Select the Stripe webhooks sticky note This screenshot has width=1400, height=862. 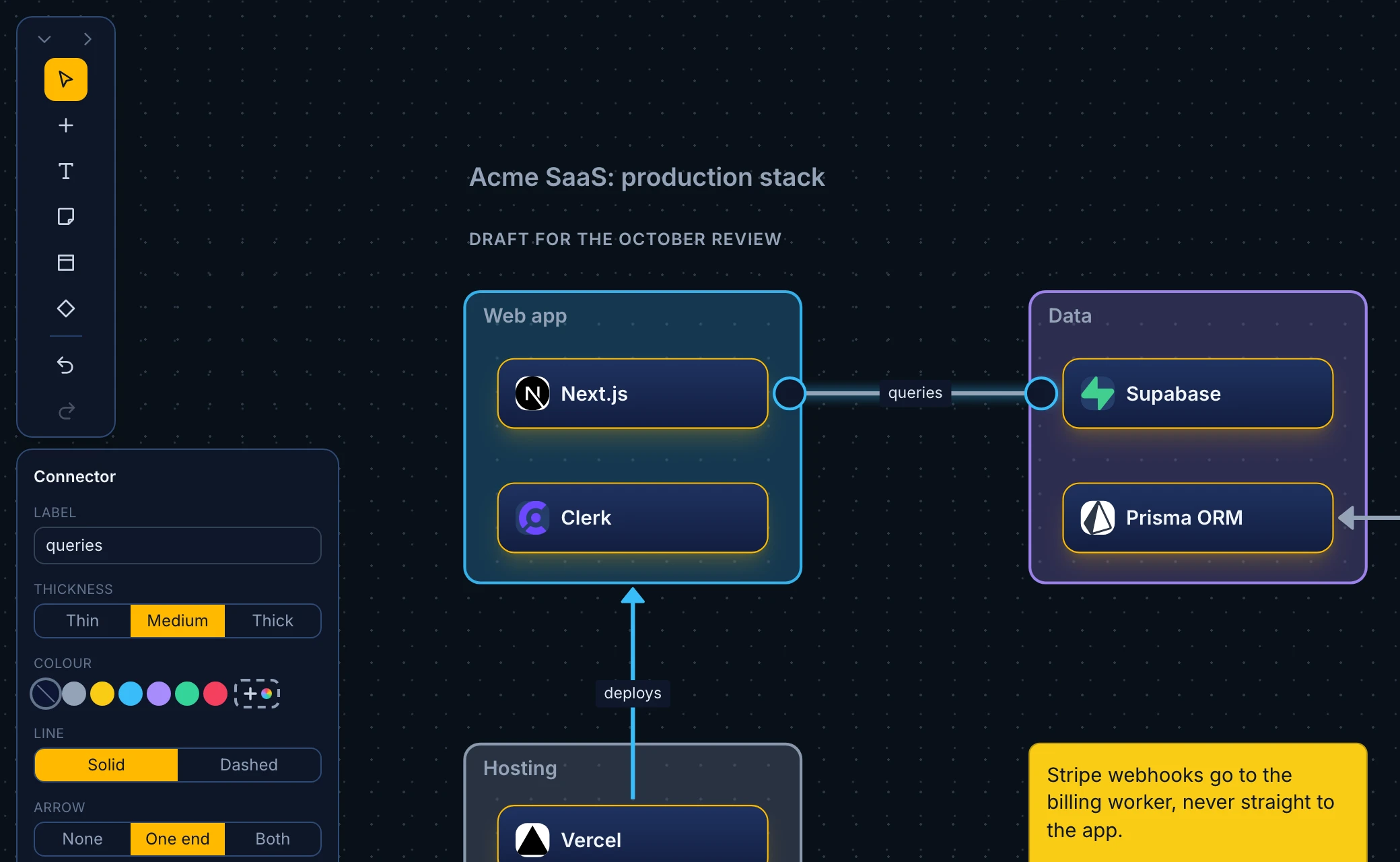click(1198, 802)
